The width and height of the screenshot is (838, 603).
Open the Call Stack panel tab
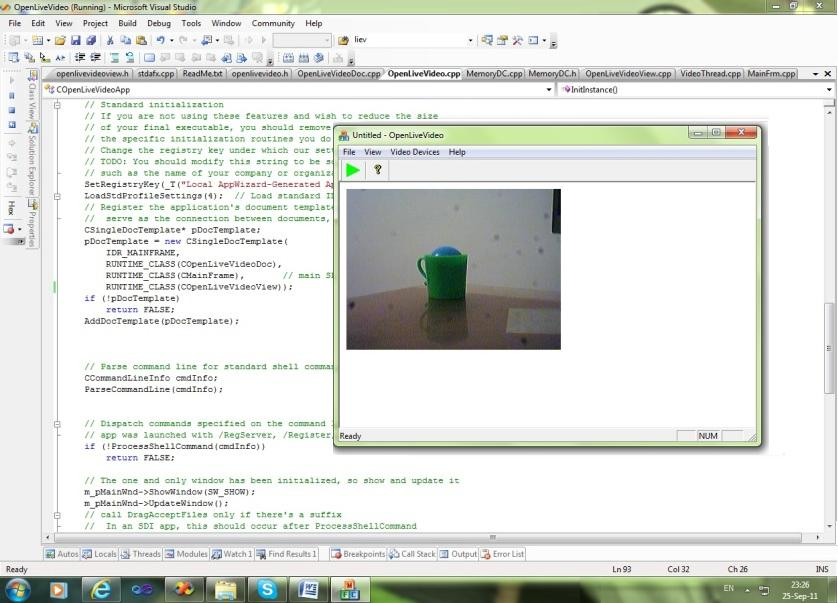pyautogui.click(x=412, y=554)
